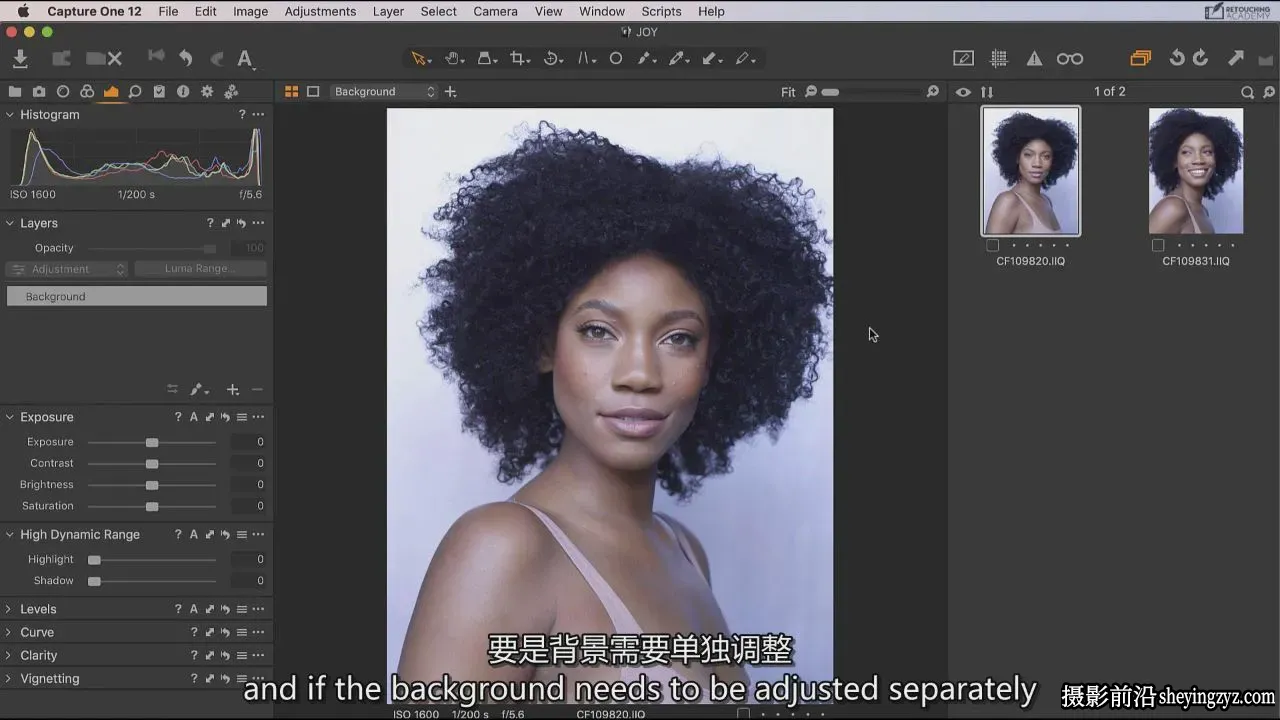
Task: Collapse the Histogram panel
Action: [10, 115]
